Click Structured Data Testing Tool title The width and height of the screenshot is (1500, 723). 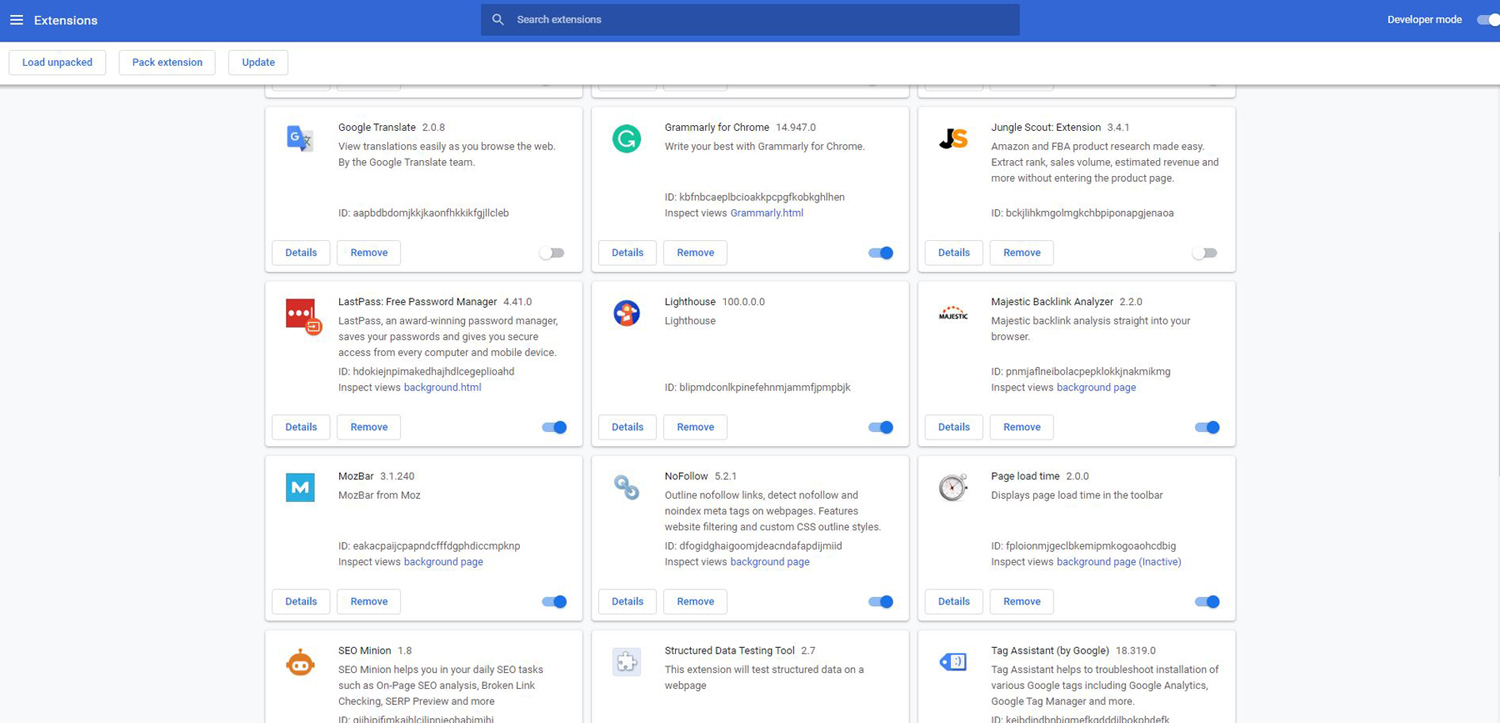tap(730, 650)
